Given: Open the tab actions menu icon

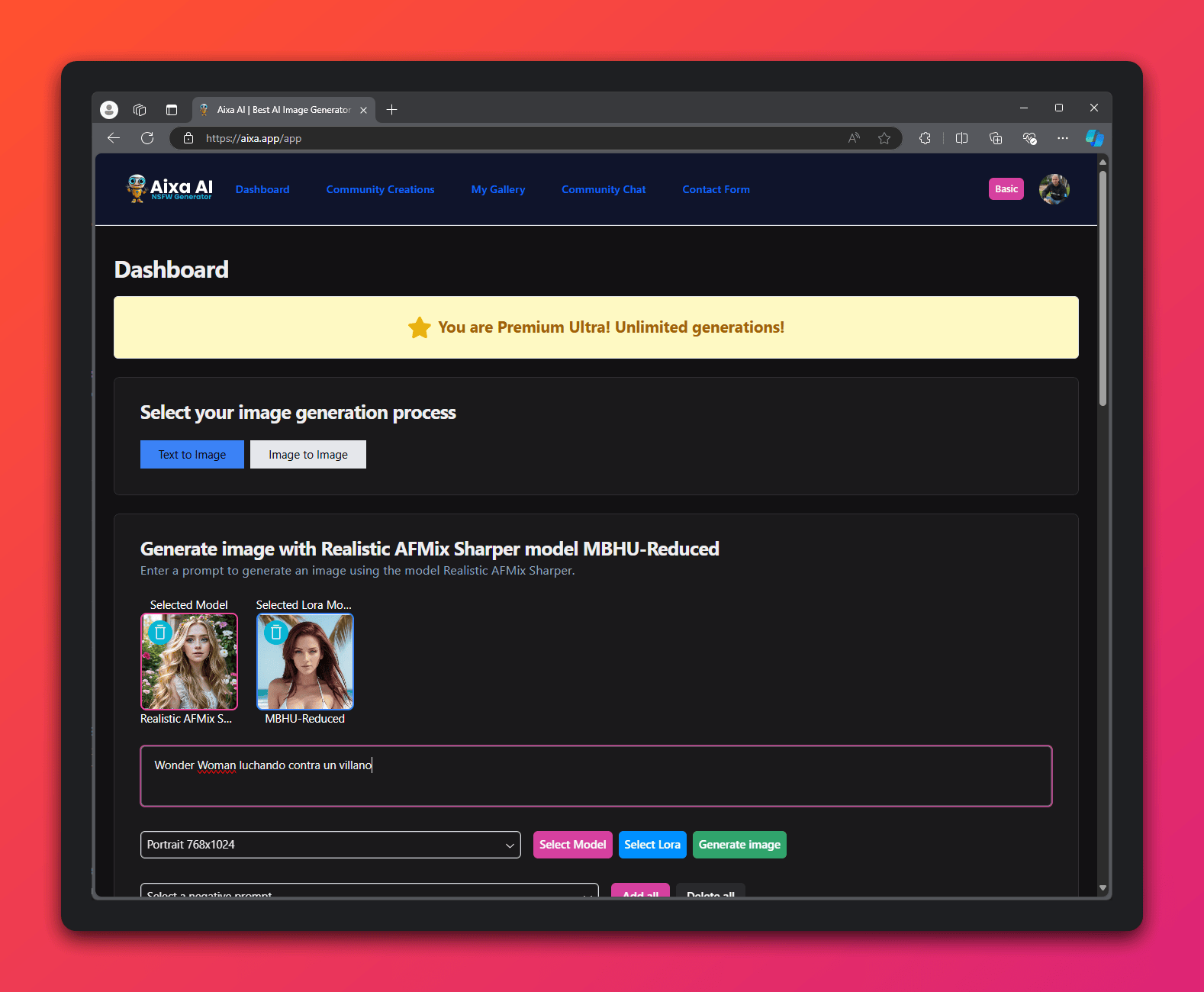Looking at the screenshot, I should pos(172,110).
